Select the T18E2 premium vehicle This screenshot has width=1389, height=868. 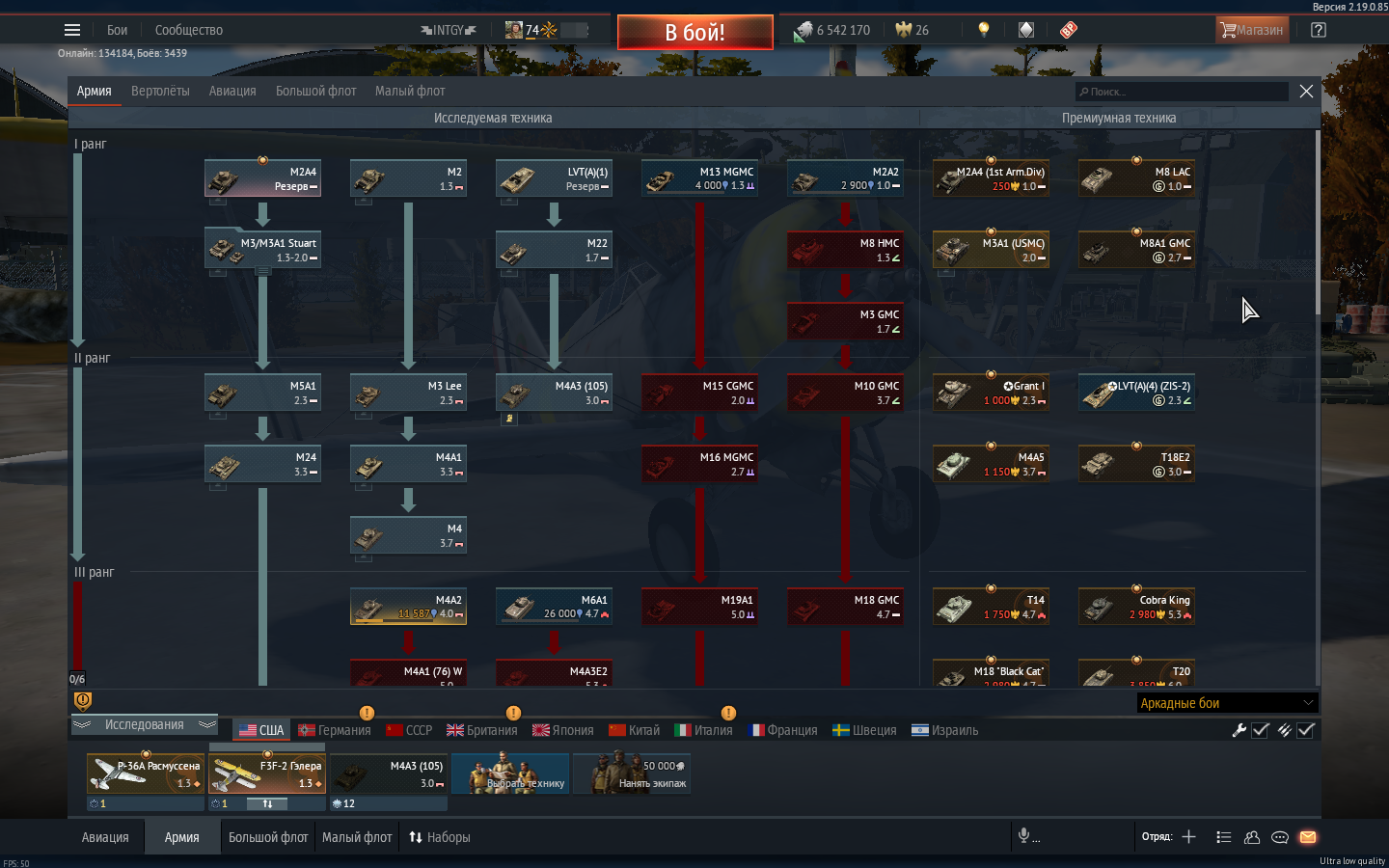tap(1136, 465)
